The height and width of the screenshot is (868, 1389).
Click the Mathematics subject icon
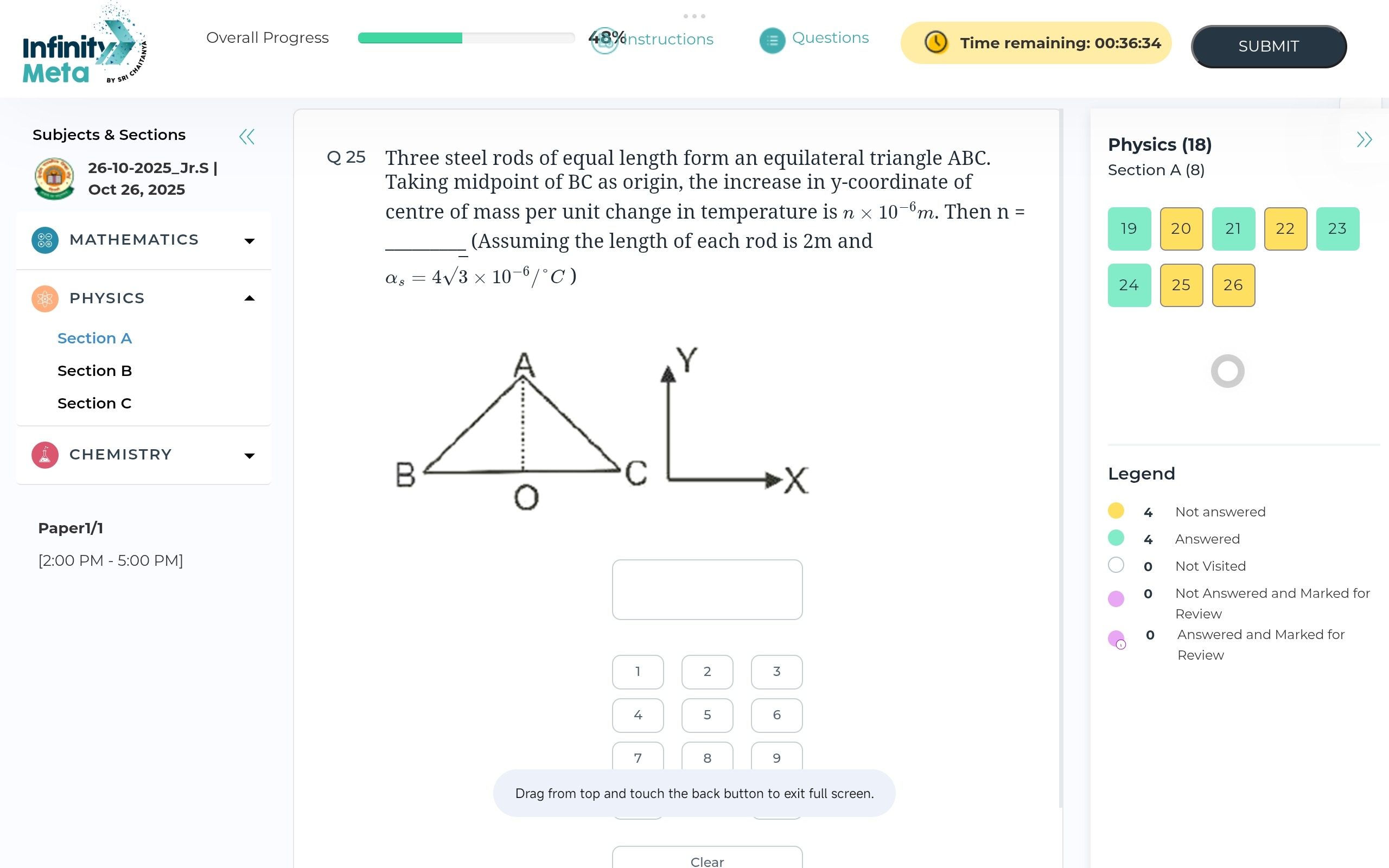(45, 240)
